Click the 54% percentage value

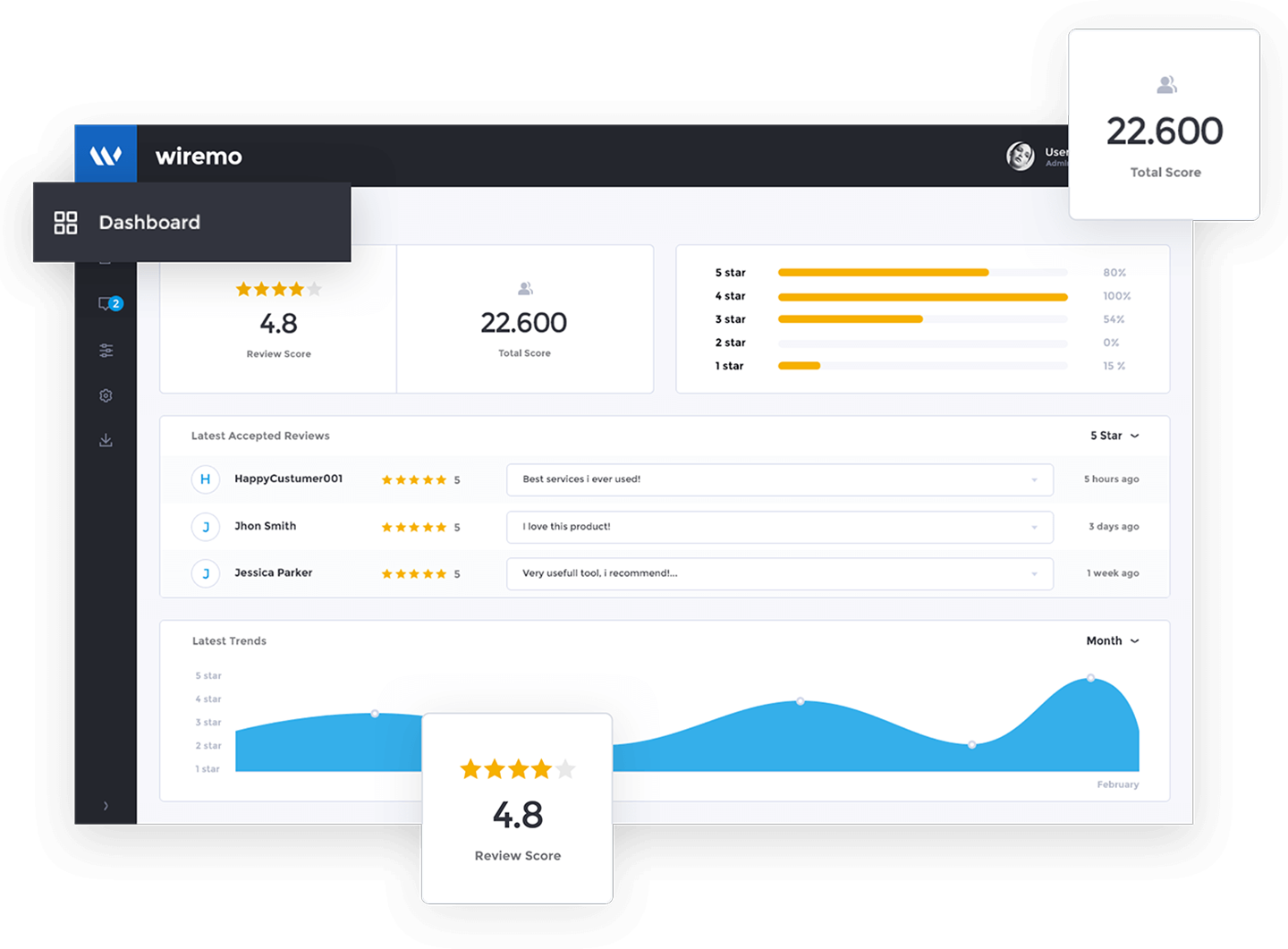1114,319
